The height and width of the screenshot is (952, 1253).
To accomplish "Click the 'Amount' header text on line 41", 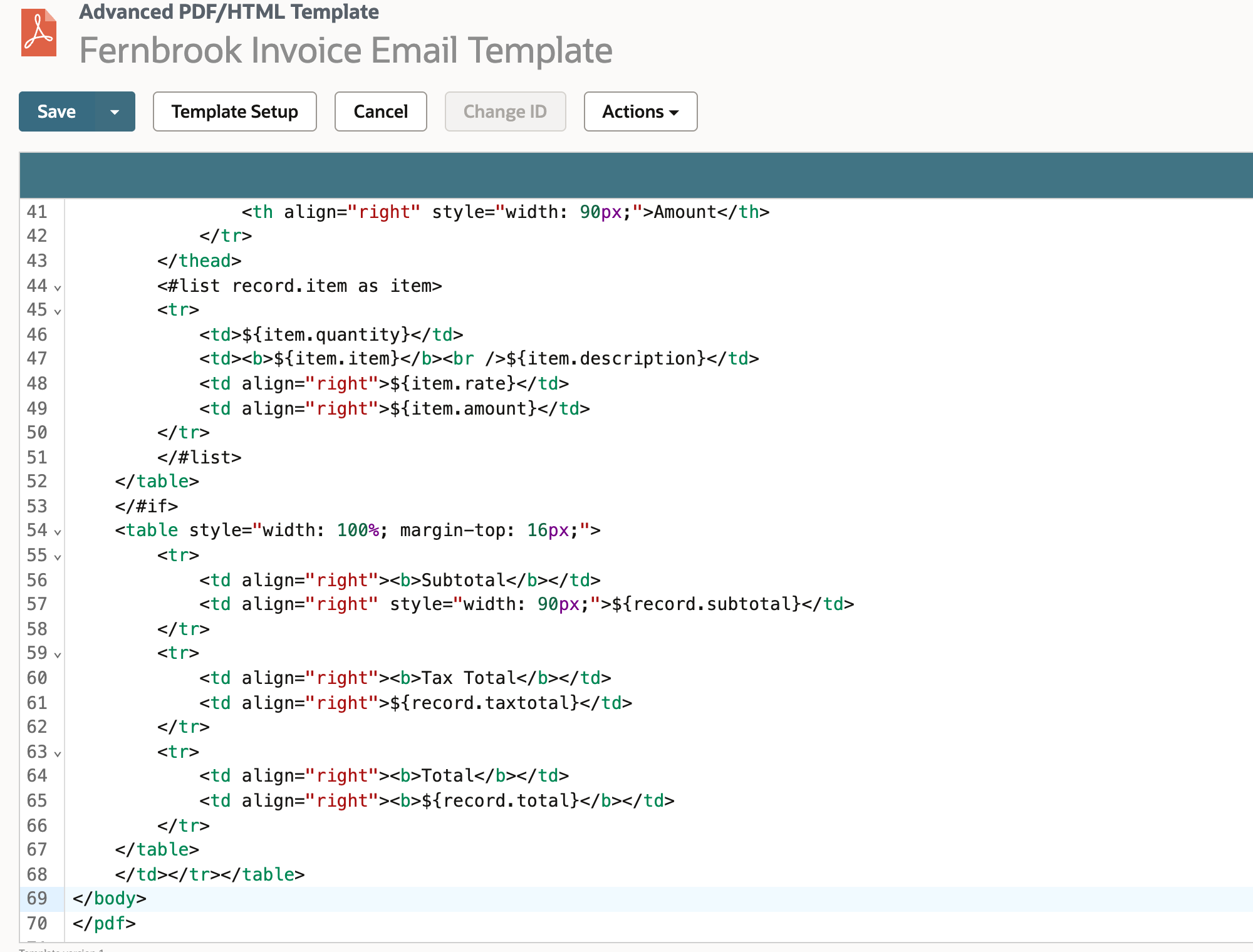I will [685, 212].
